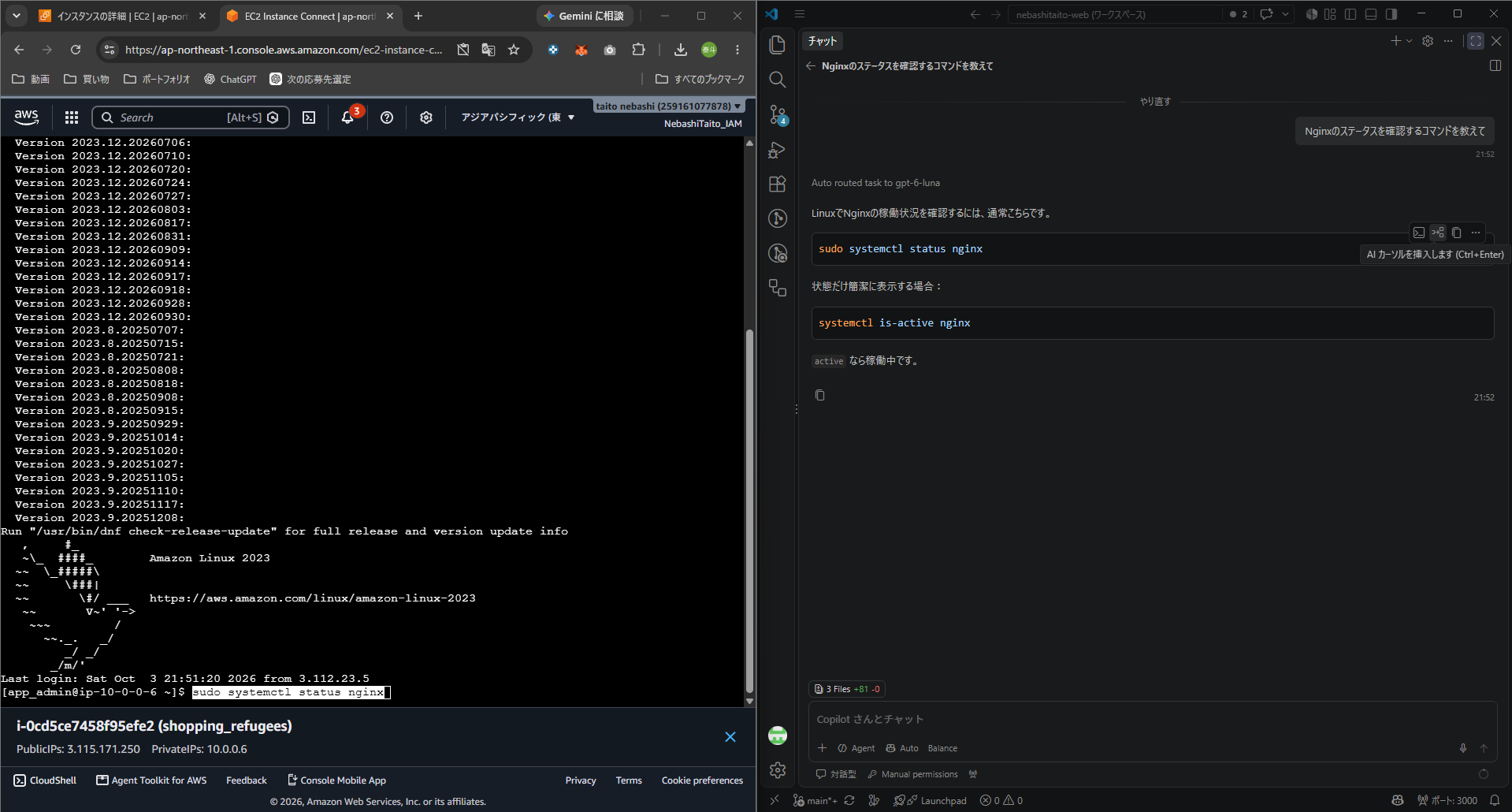1512x812 pixels.
Task: Open AWS notifications bell with 3 alerts
Action: point(347,117)
